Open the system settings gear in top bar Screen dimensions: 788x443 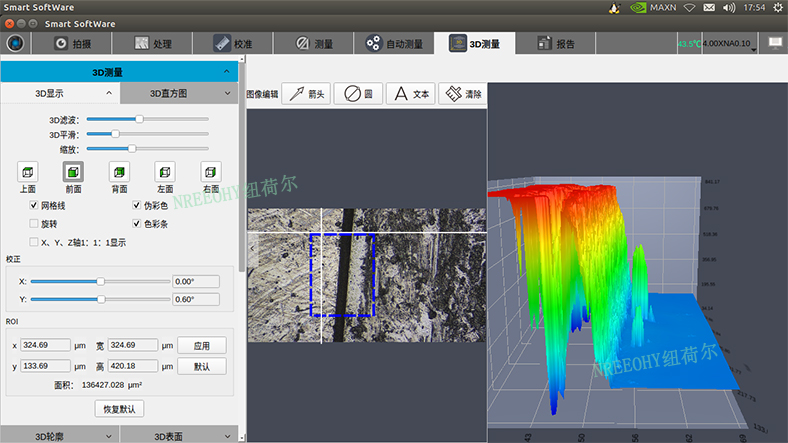[777, 7]
